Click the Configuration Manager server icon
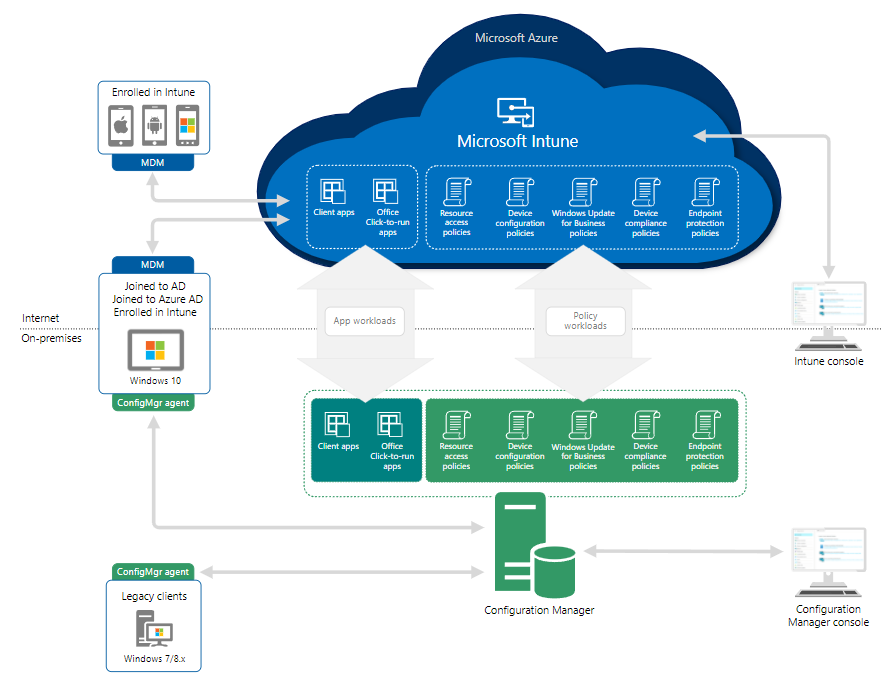Image resolution: width=894 pixels, height=692 pixels. (535, 545)
